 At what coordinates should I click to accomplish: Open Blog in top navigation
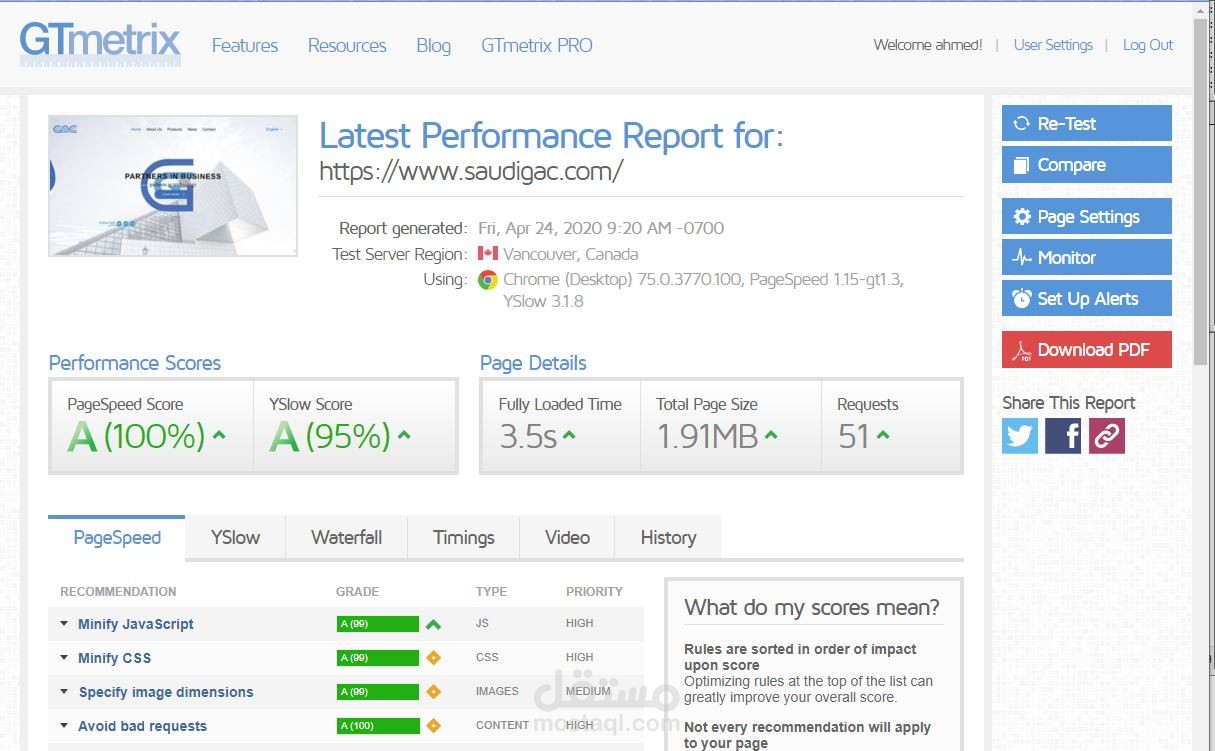pyautogui.click(x=433, y=46)
